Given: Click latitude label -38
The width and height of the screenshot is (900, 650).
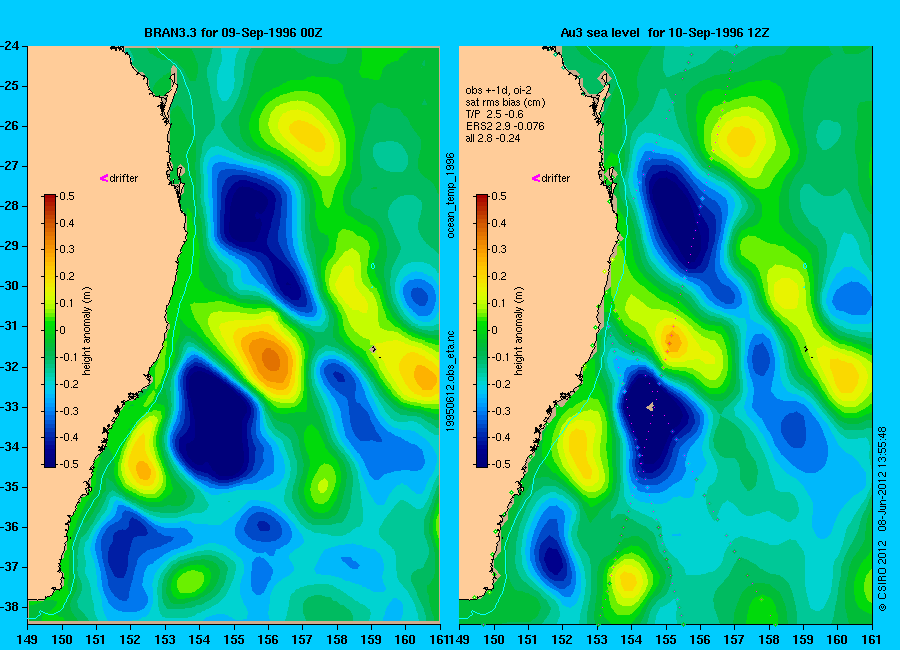Looking at the screenshot, I should 10,607.
